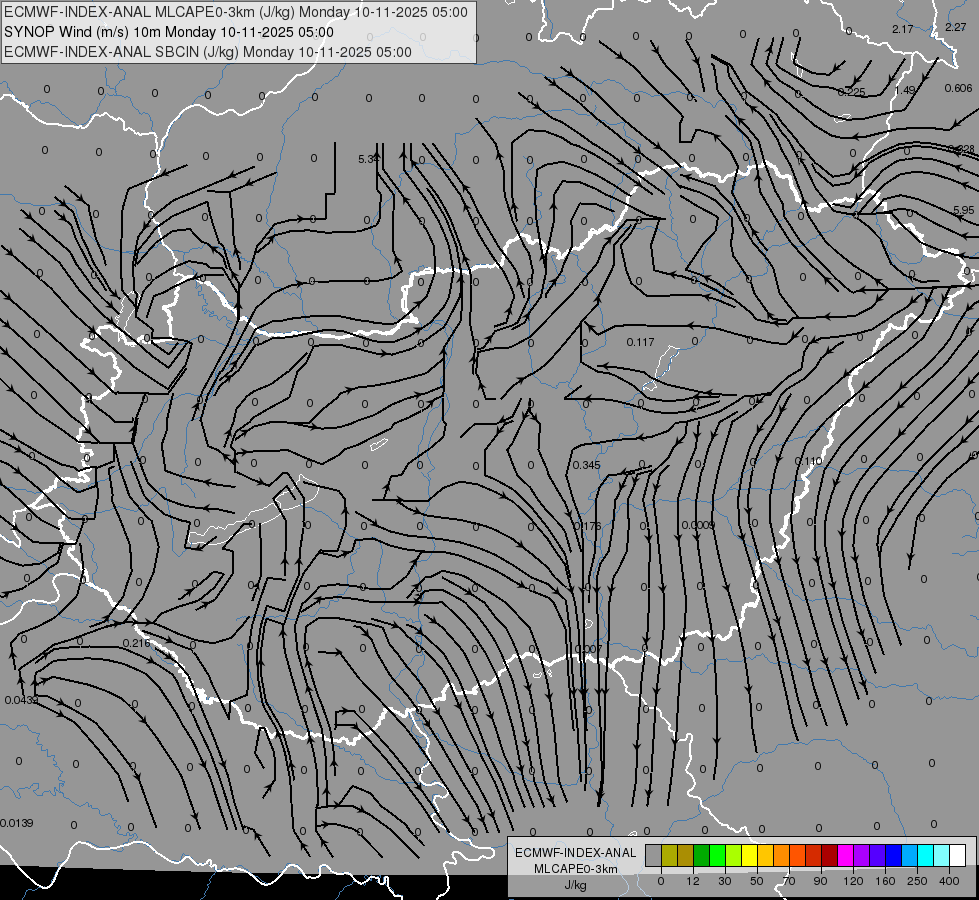
Task: Click the 0.0139 data value
Action: 17,823
